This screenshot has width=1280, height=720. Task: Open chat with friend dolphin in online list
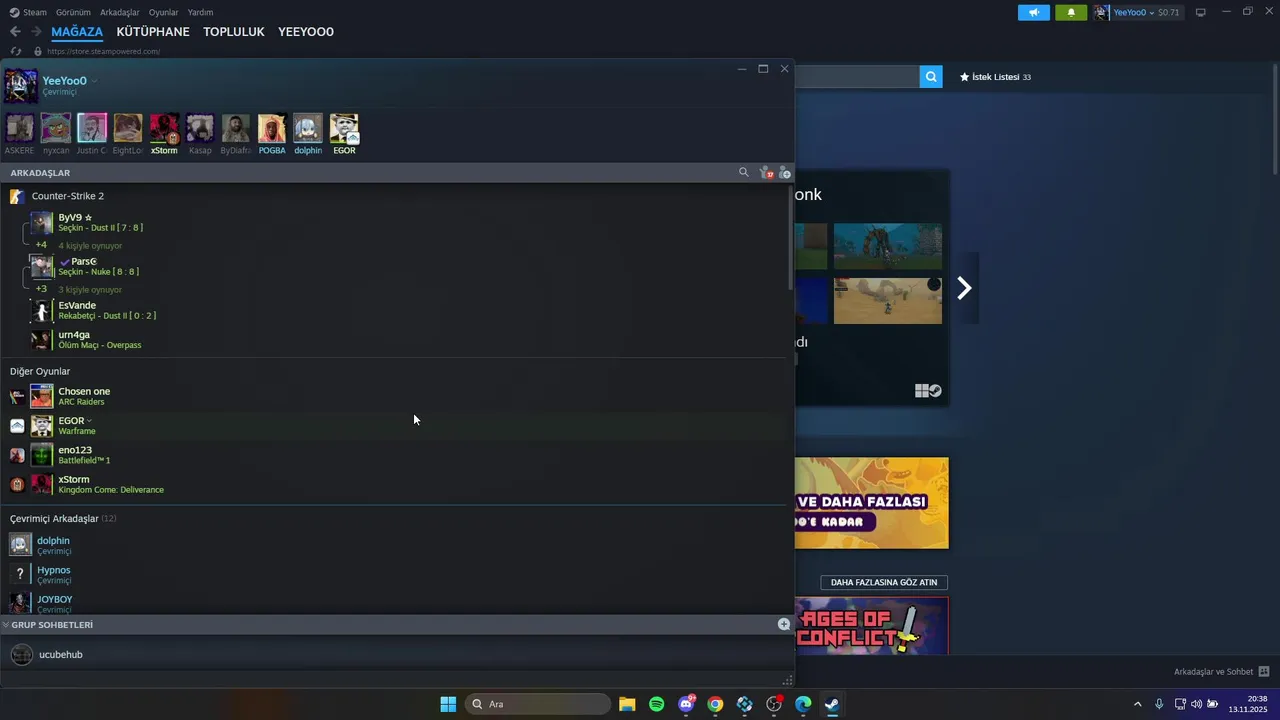click(x=397, y=545)
